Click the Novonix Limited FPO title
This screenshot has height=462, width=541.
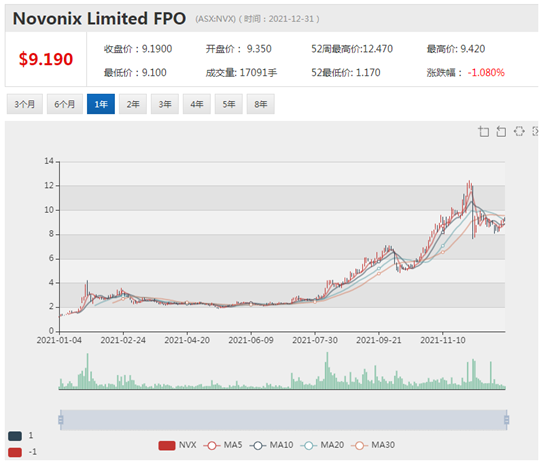(99, 19)
